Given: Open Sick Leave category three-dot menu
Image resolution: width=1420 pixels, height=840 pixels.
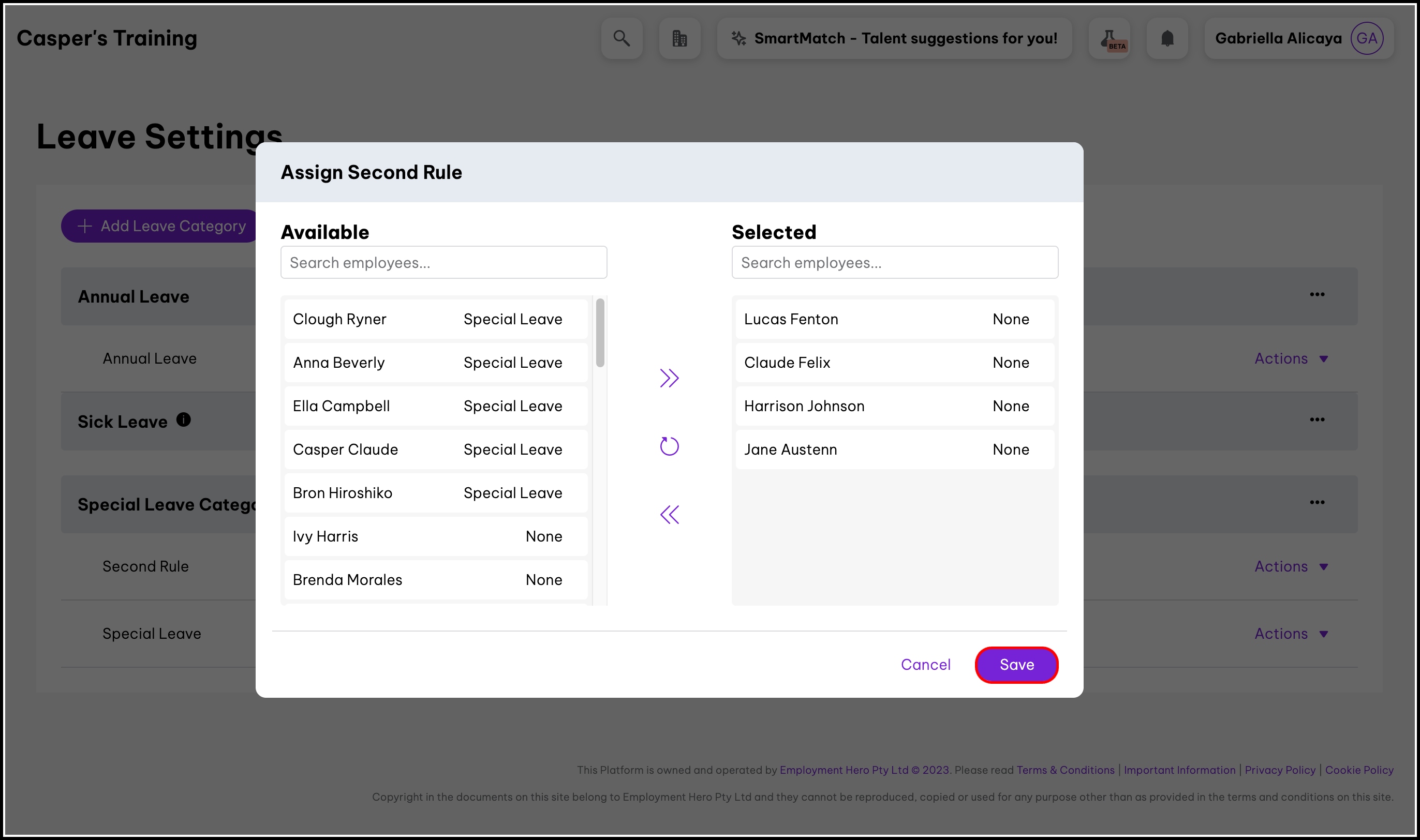Looking at the screenshot, I should [1317, 419].
